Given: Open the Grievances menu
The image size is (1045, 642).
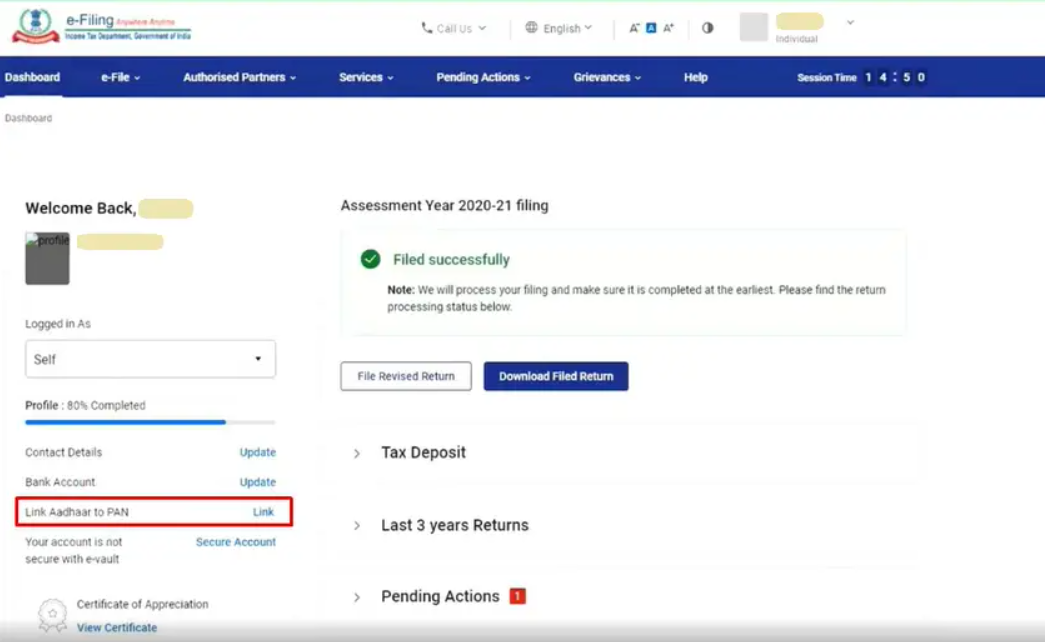Looking at the screenshot, I should pyautogui.click(x=607, y=77).
